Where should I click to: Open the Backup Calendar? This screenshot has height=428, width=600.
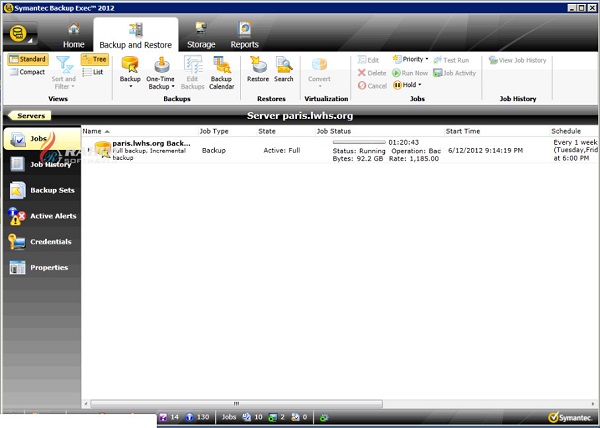pos(222,72)
